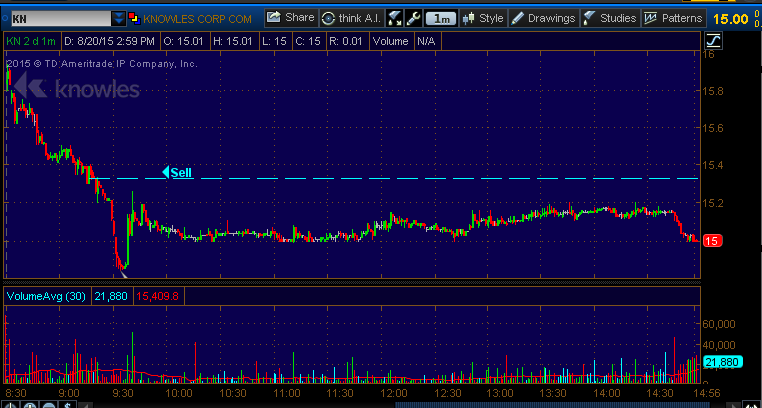Screen dimensions: 762x408
Task: Click the KN 2 d 1m chart label
Action: tap(31, 40)
